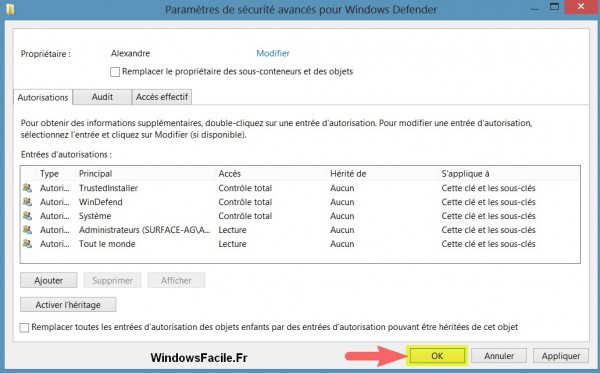600x373 pixels.
Task: Click the owner name Alexandre
Action: pyautogui.click(x=130, y=53)
